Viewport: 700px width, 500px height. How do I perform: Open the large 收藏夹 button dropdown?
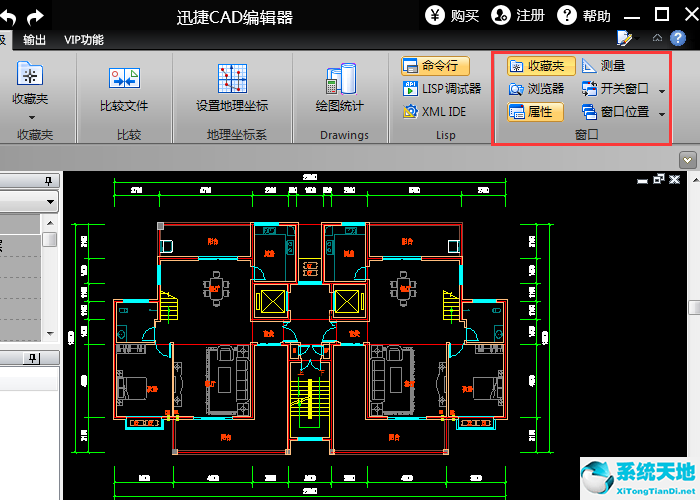[30, 117]
